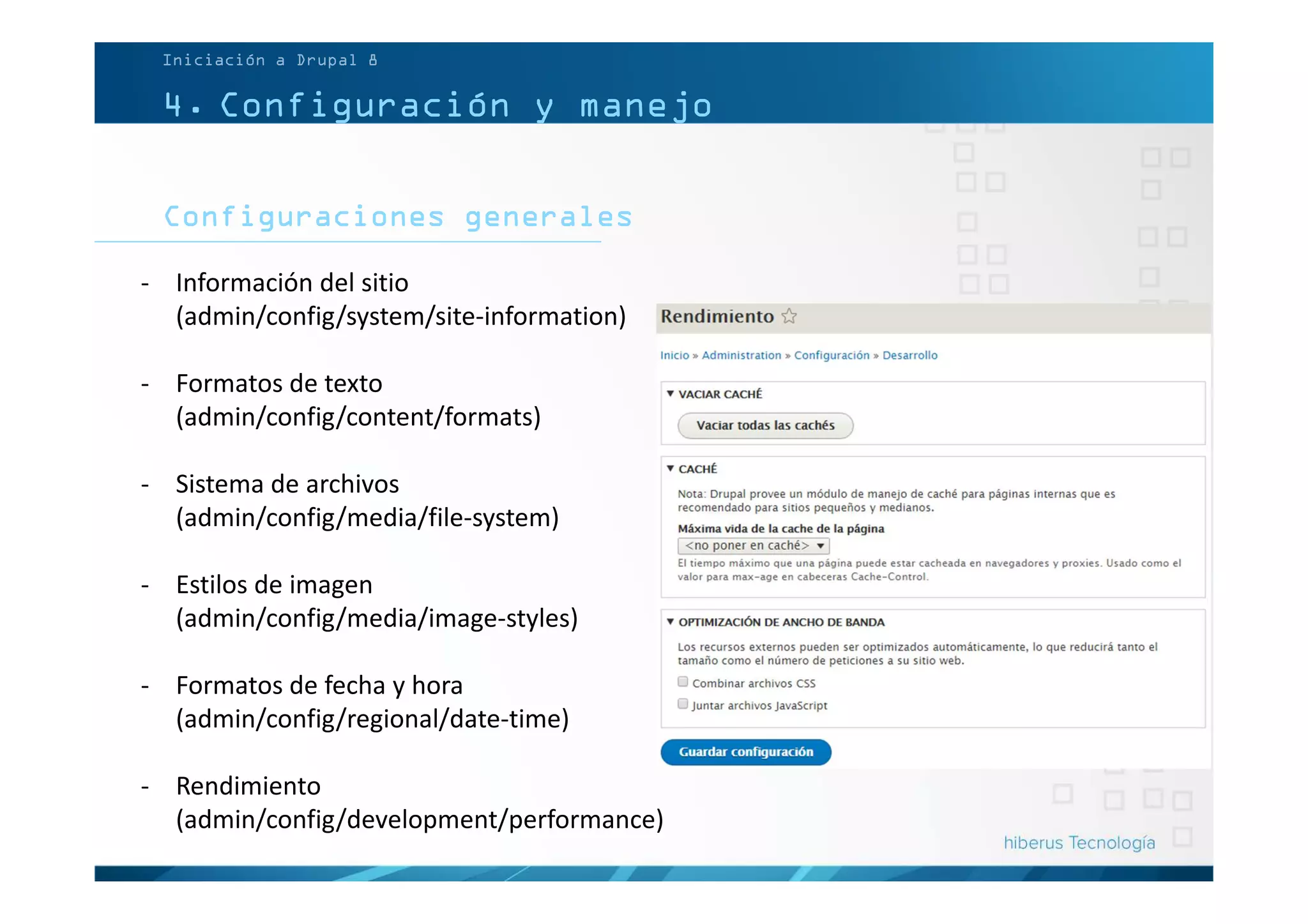The image size is (1308, 924).
Task: Click the Información del sitio bullet text
Action: coord(292,283)
